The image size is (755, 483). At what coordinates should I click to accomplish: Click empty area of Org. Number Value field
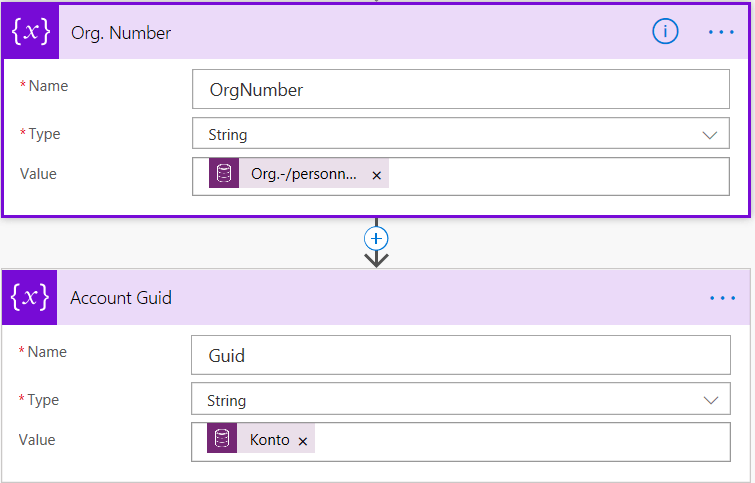[560, 175]
